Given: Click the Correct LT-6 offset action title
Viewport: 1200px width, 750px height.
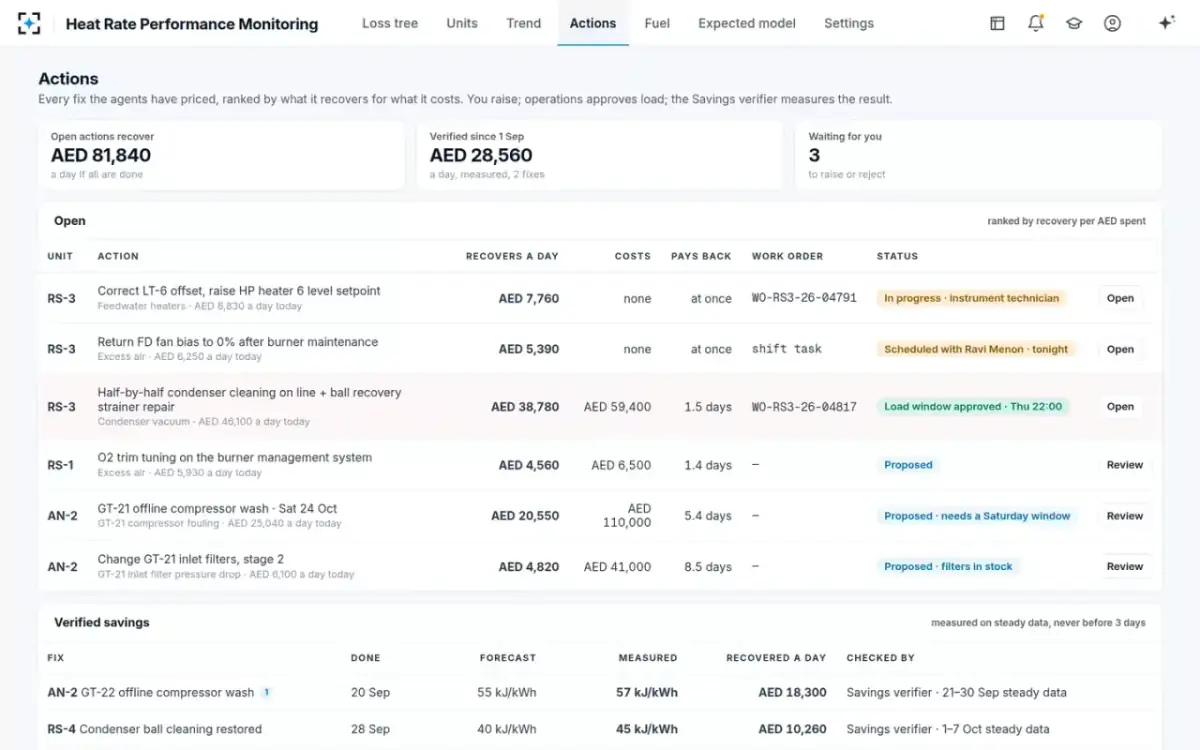Looking at the screenshot, I should coord(239,291).
